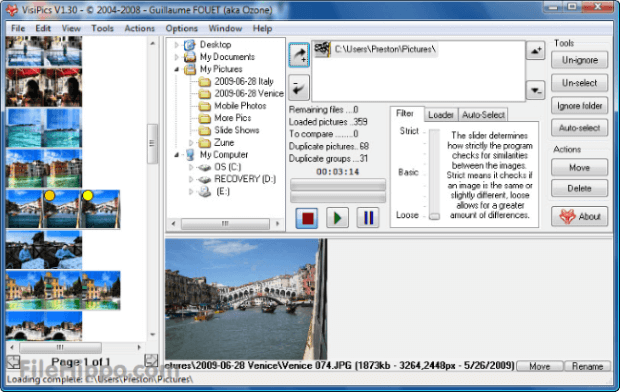This screenshot has width=620, height=392.
Task: Stop the scan with red square button
Action: click(x=307, y=218)
